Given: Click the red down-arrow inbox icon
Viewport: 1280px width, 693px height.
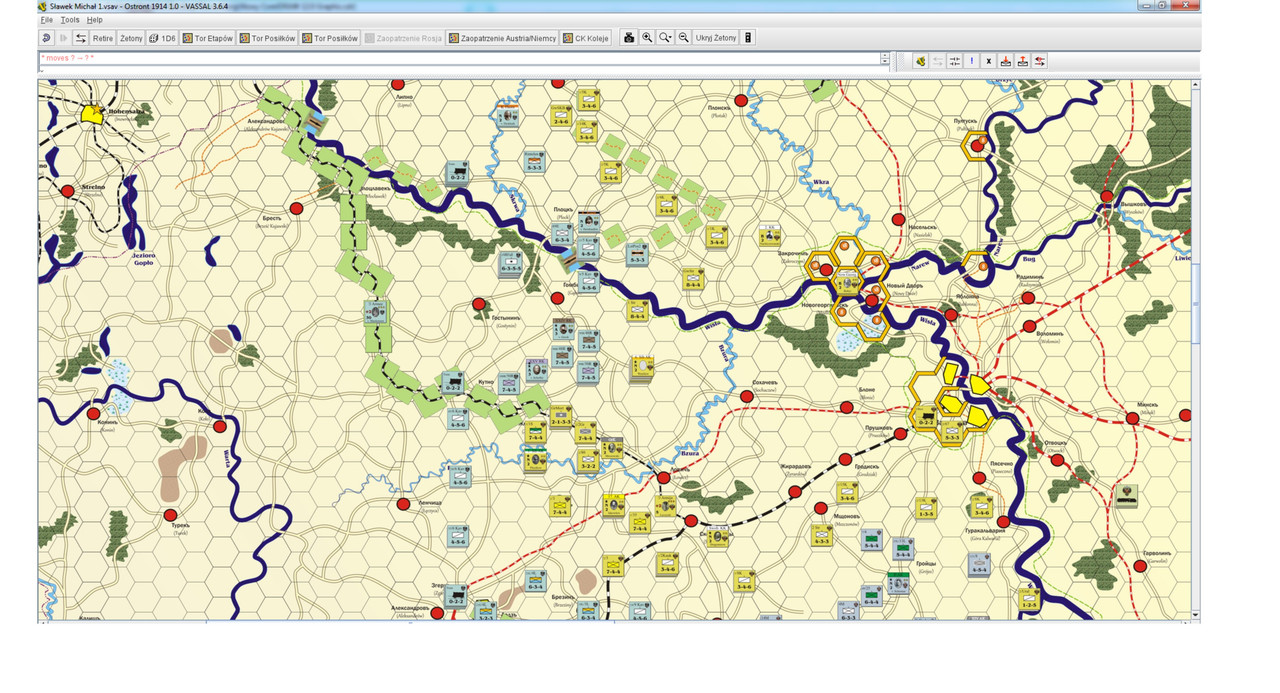Looking at the screenshot, I should tap(1006, 61).
